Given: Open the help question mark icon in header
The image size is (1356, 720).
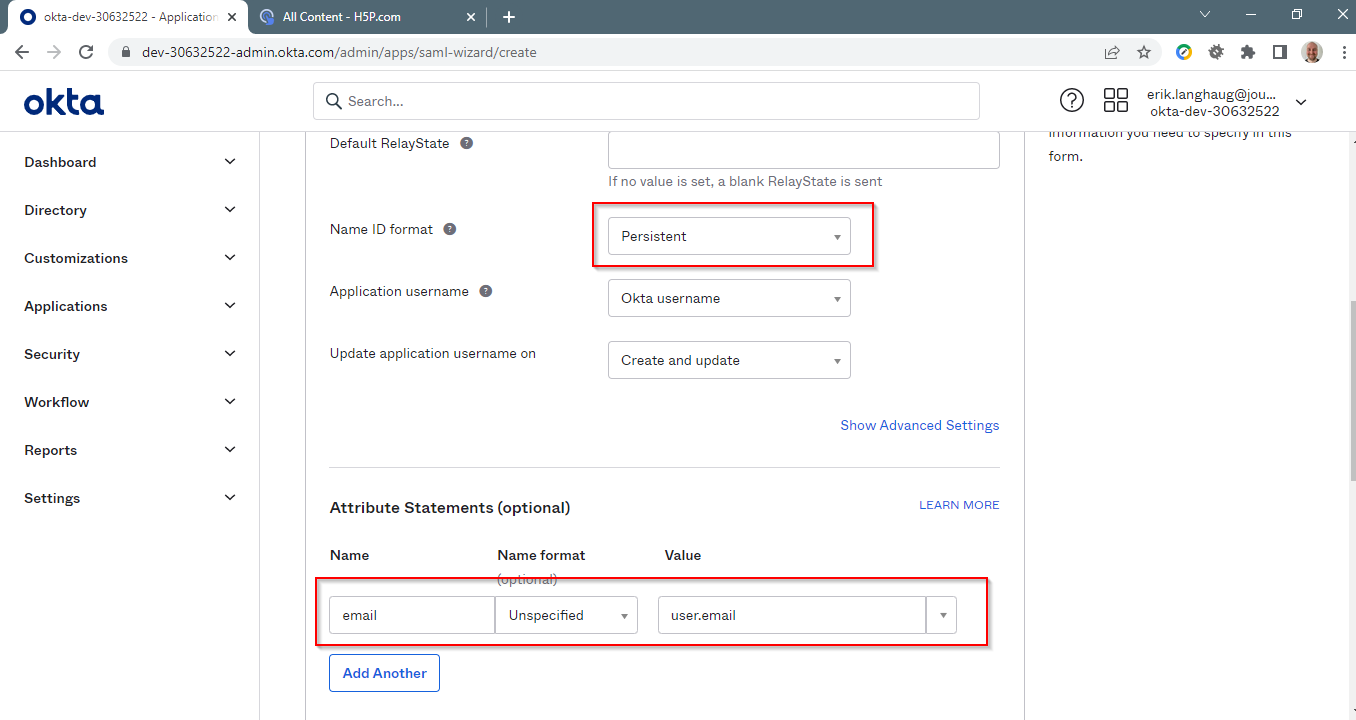Looking at the screenshot, I should pos(1071,100).
